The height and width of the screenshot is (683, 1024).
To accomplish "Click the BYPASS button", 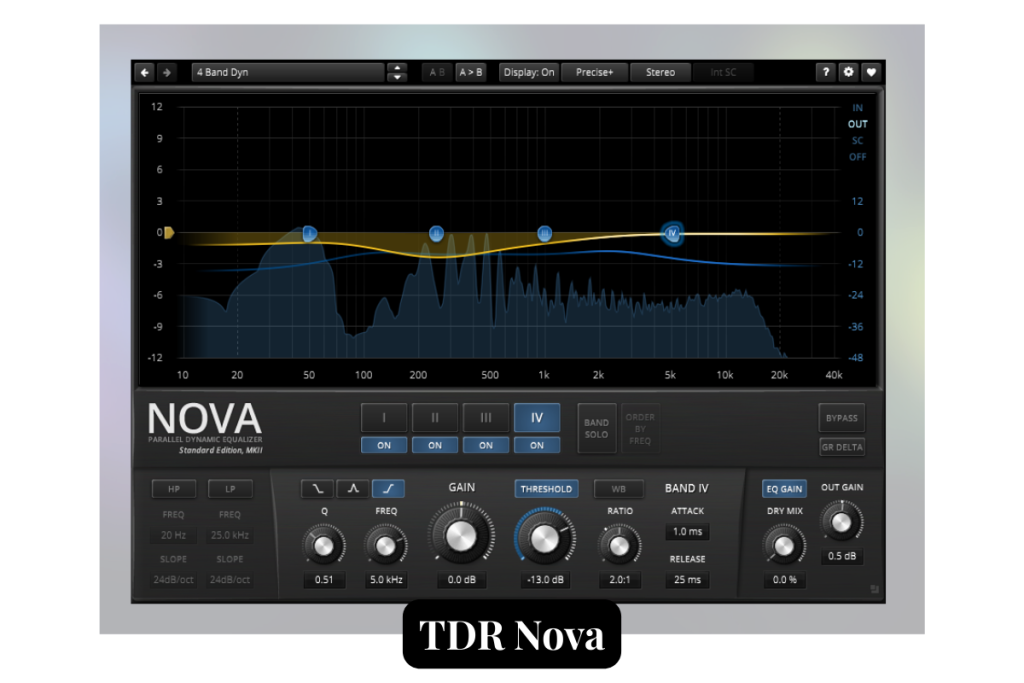I will 841,418.
